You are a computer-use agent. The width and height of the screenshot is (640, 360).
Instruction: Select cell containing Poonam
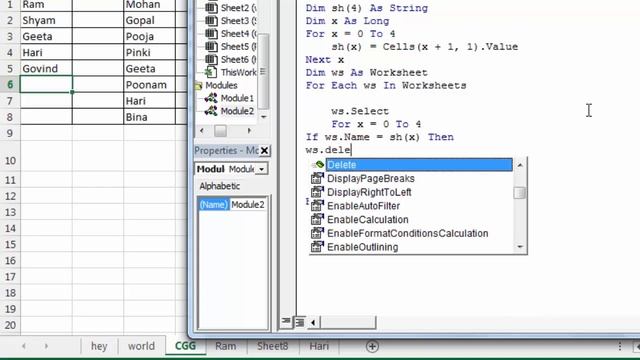click(x=149, y=85)
